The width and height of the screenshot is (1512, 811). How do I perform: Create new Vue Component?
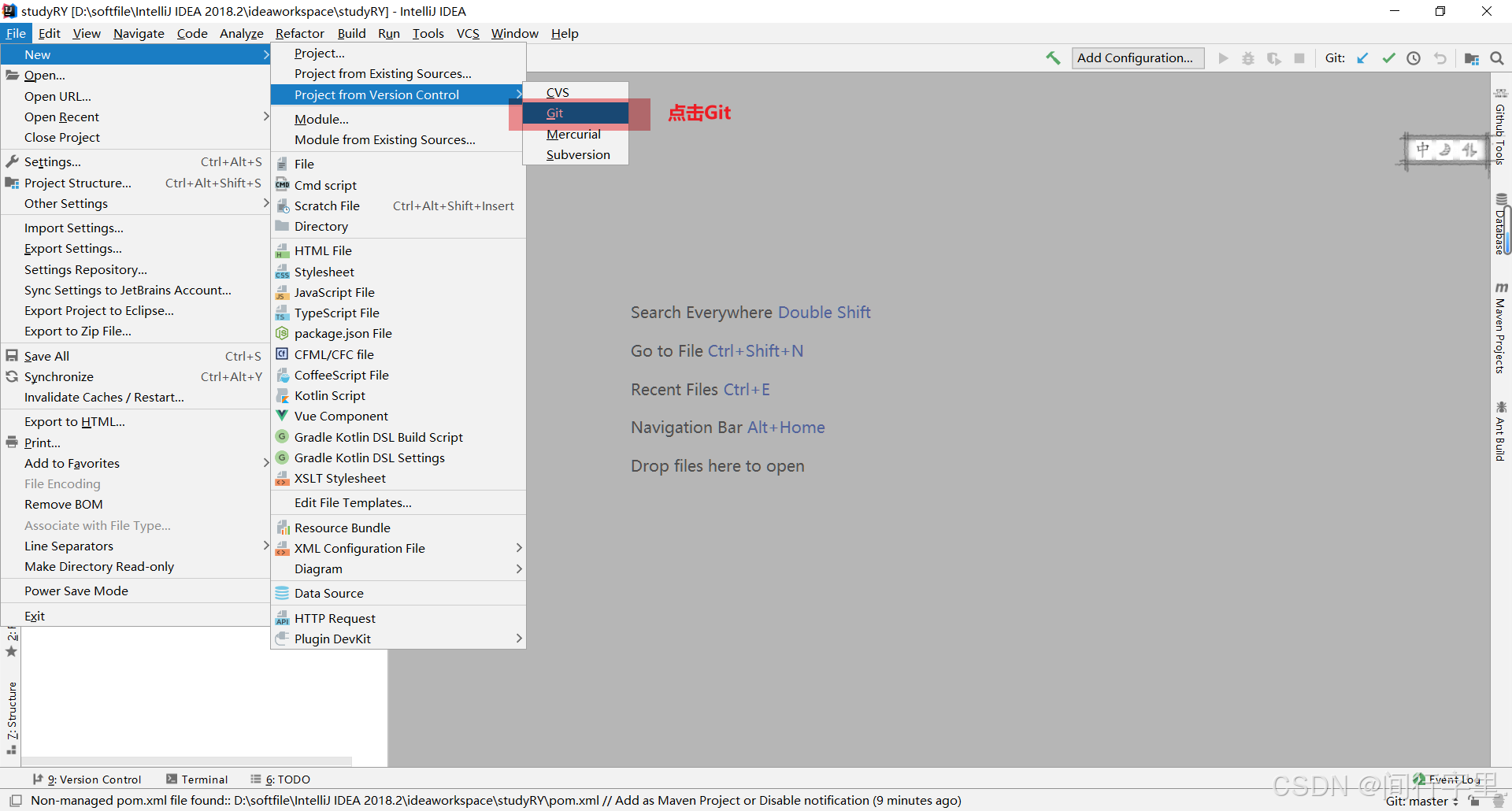(398, 416)
